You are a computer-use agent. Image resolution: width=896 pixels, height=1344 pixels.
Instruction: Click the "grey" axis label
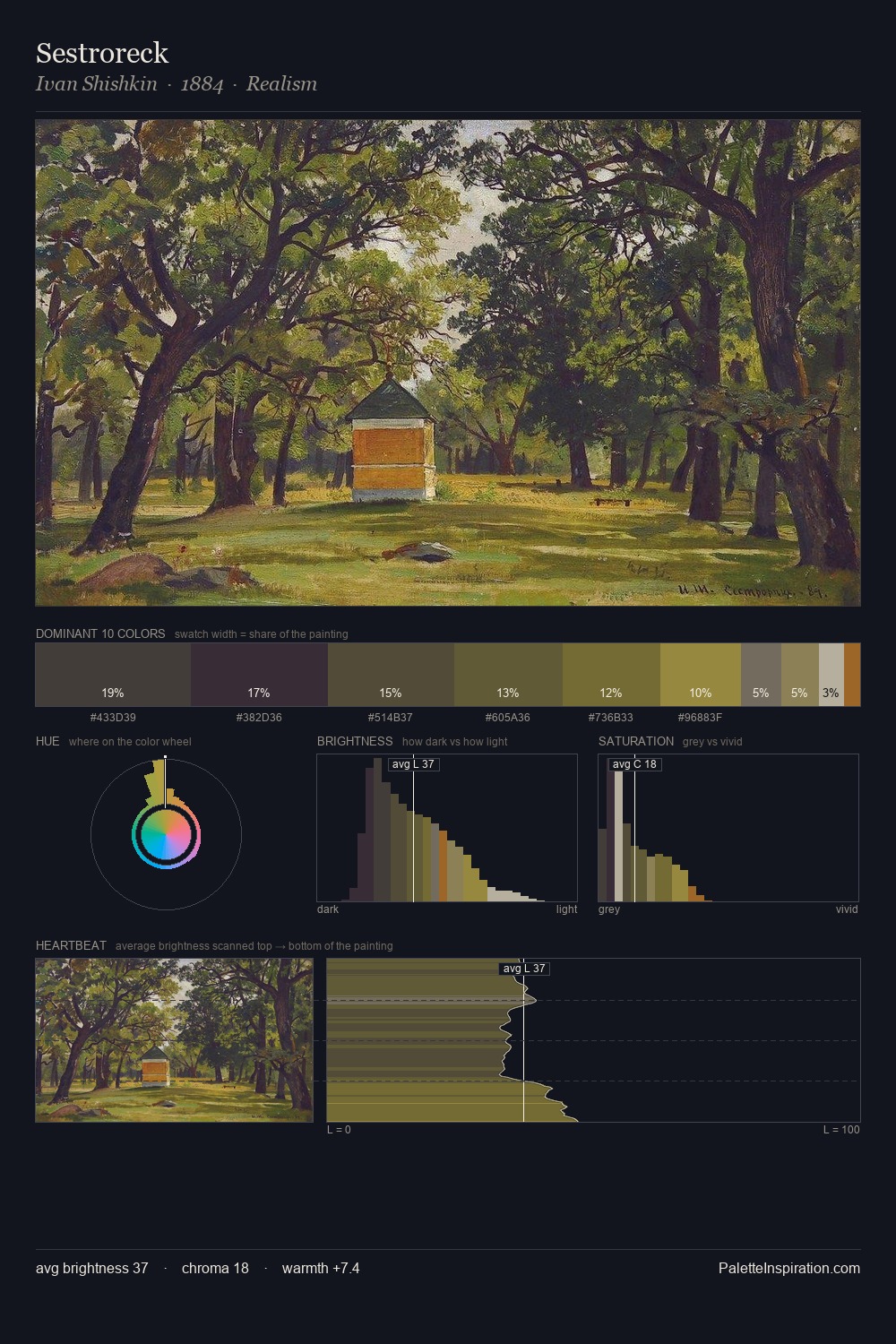(x=609, y=909)
